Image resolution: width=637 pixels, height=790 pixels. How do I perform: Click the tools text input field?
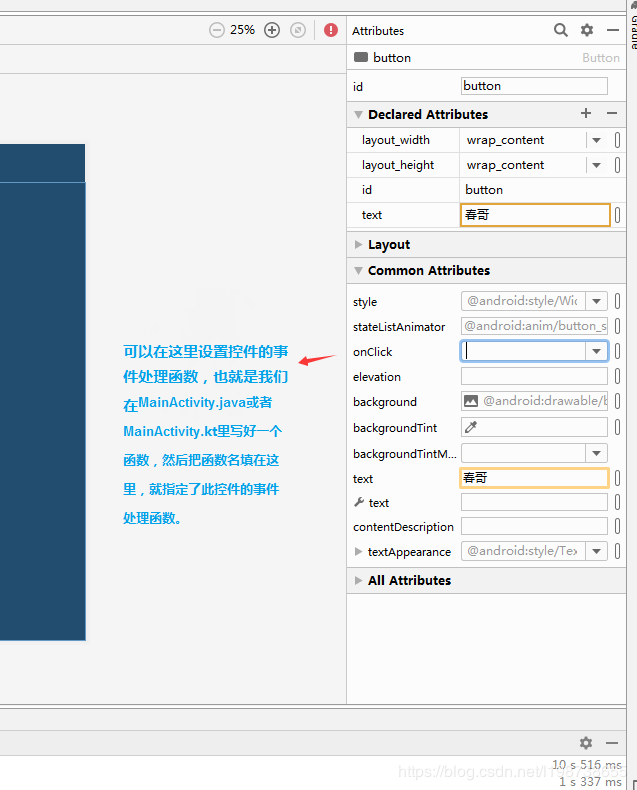tap(534, 502)
